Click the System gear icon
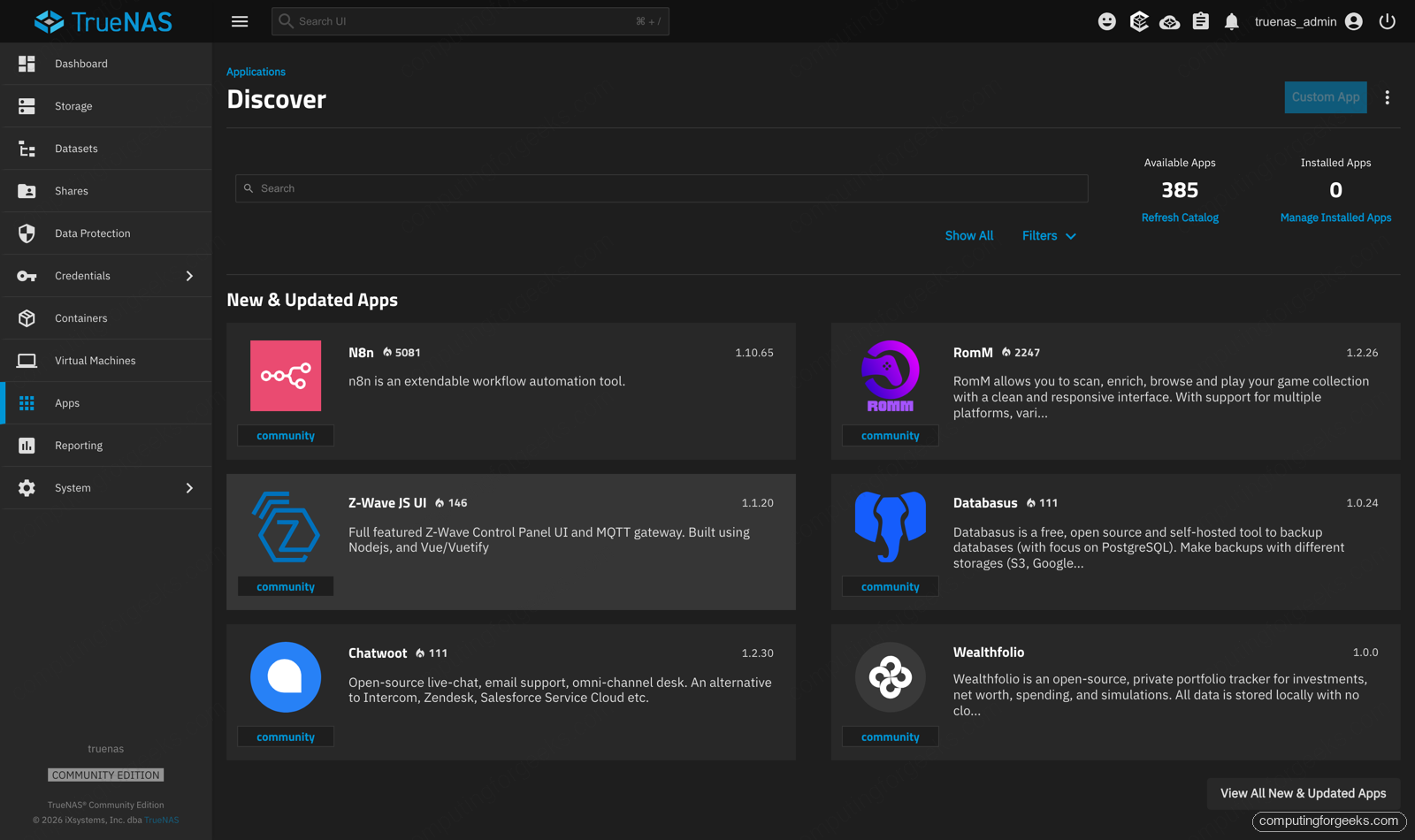This screenshot has width=1415, height=840. coord(27,488)
